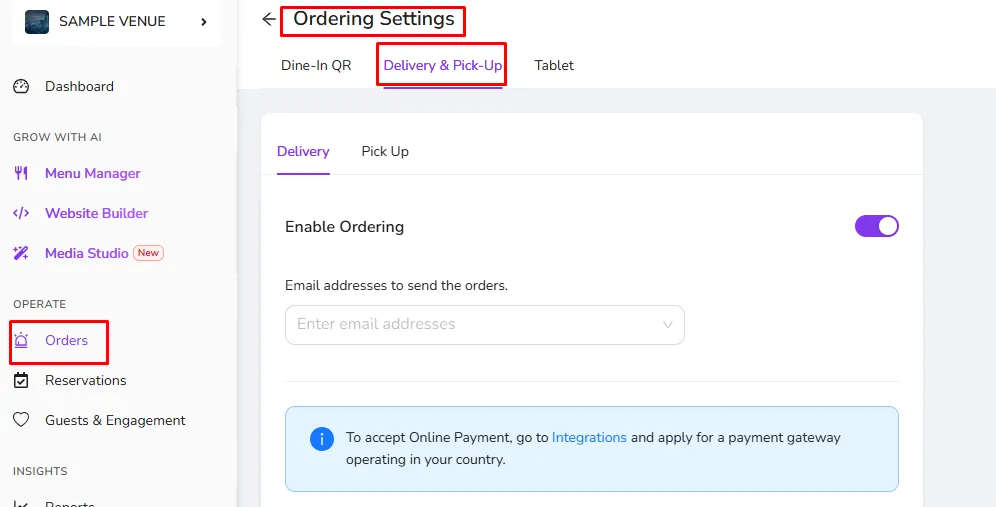996x507 pixels.
Task: Click the Guests & Engagement heart icon
Action: pyautogui.click(x=21, y=420)
